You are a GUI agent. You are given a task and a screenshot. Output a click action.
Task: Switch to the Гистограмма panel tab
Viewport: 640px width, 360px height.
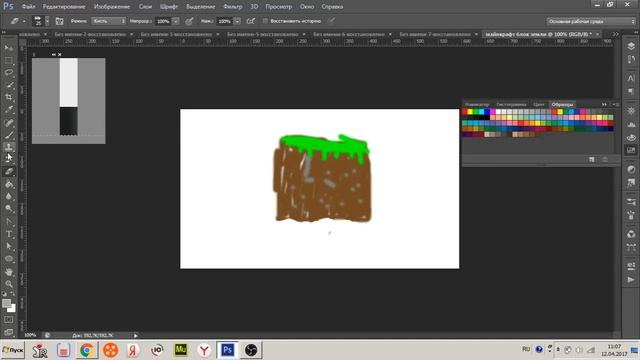(511, 104)
